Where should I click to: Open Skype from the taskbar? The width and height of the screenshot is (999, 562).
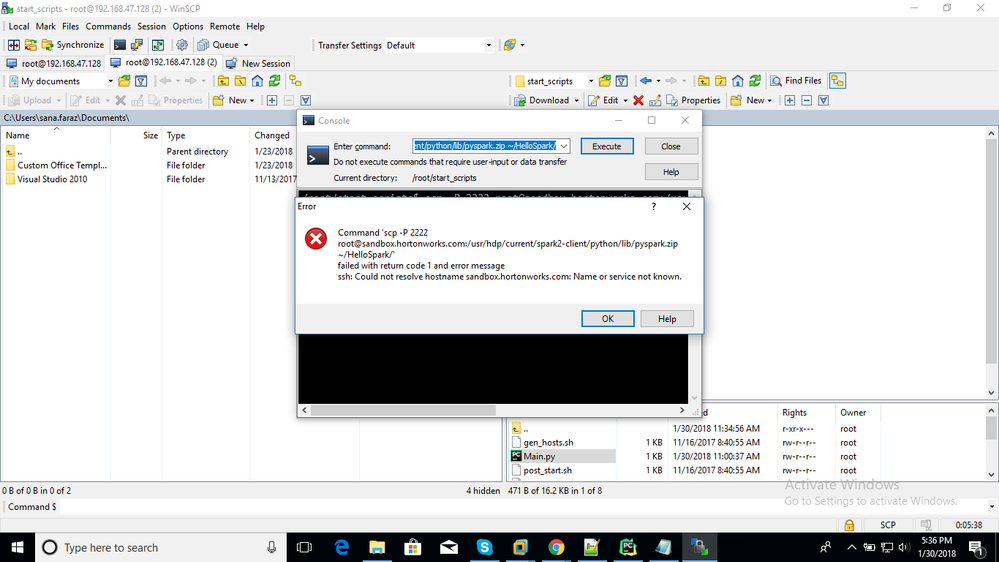484,547
